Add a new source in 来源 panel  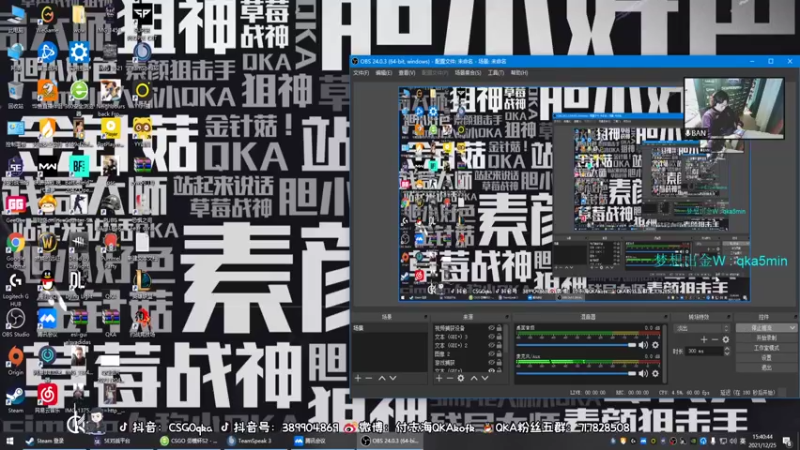click(439, 378)
